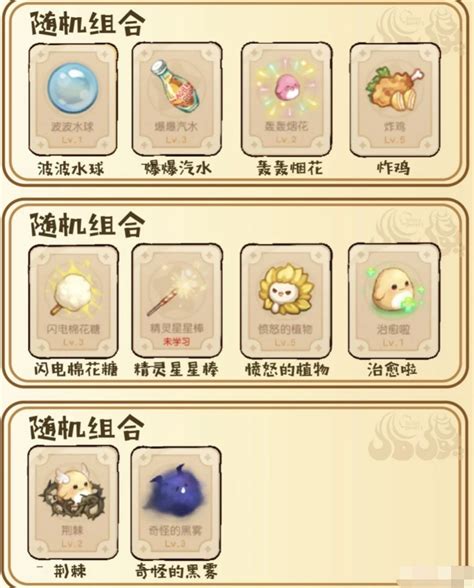This screenshot has height=588, width=474.
Task: Click the 荆棘 thorns creature icon
Action: click(x=73, y=492)
